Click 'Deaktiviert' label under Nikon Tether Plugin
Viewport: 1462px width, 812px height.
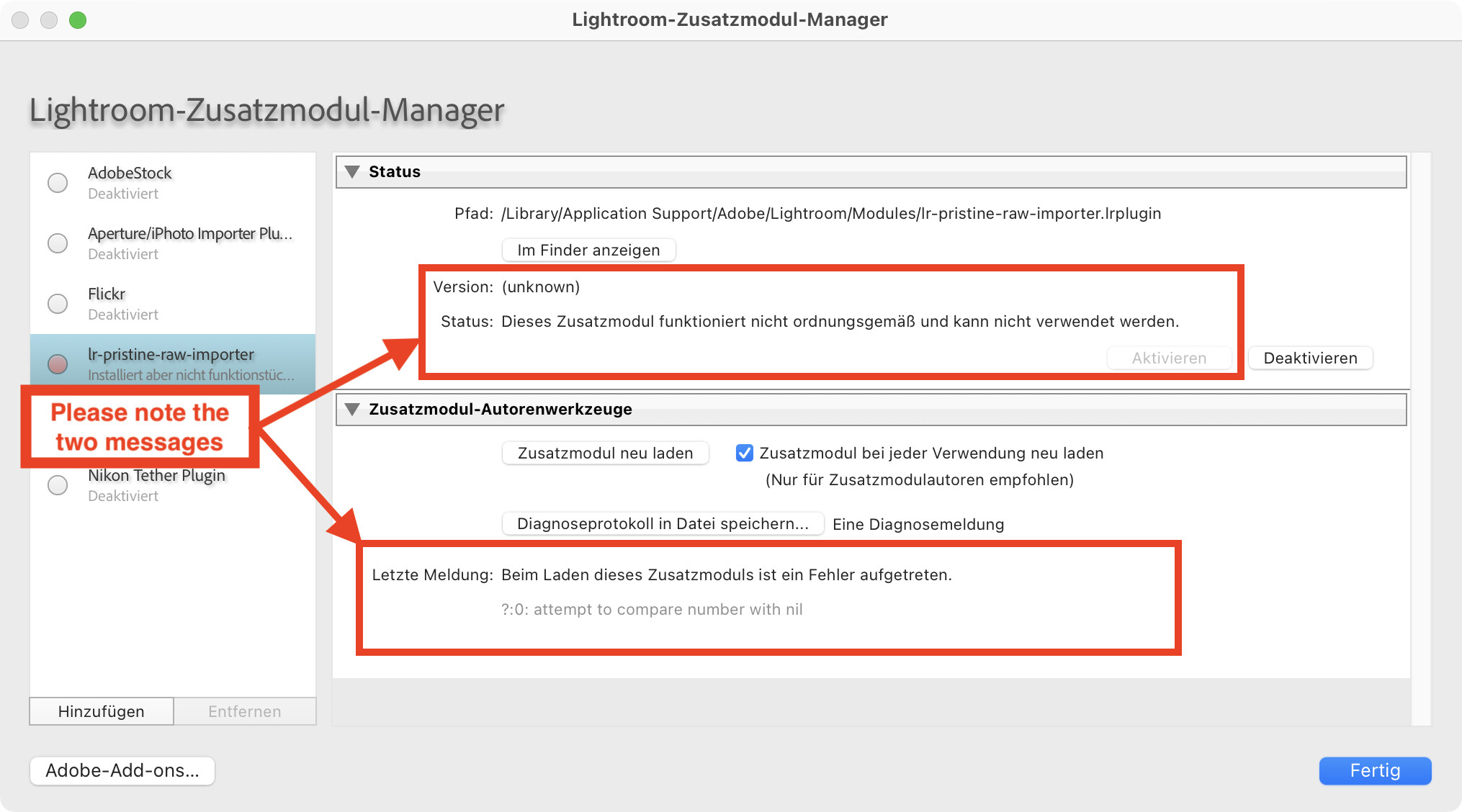[x=123, y=496]
